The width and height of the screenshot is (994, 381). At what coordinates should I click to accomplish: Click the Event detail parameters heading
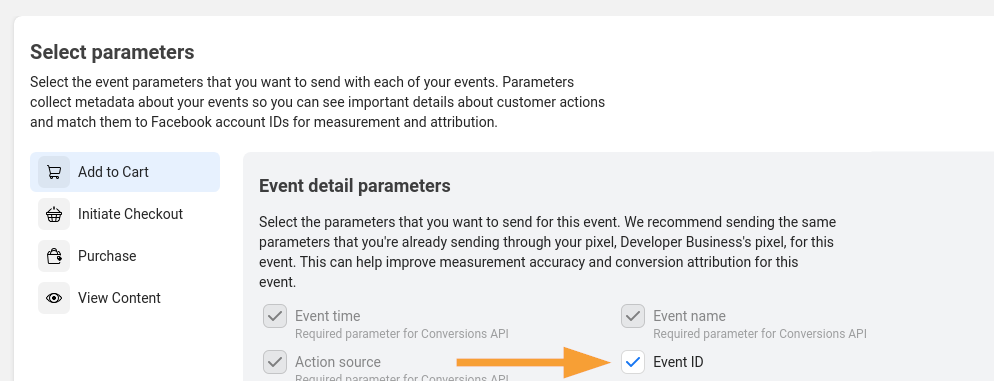click(x=355, y=186)
